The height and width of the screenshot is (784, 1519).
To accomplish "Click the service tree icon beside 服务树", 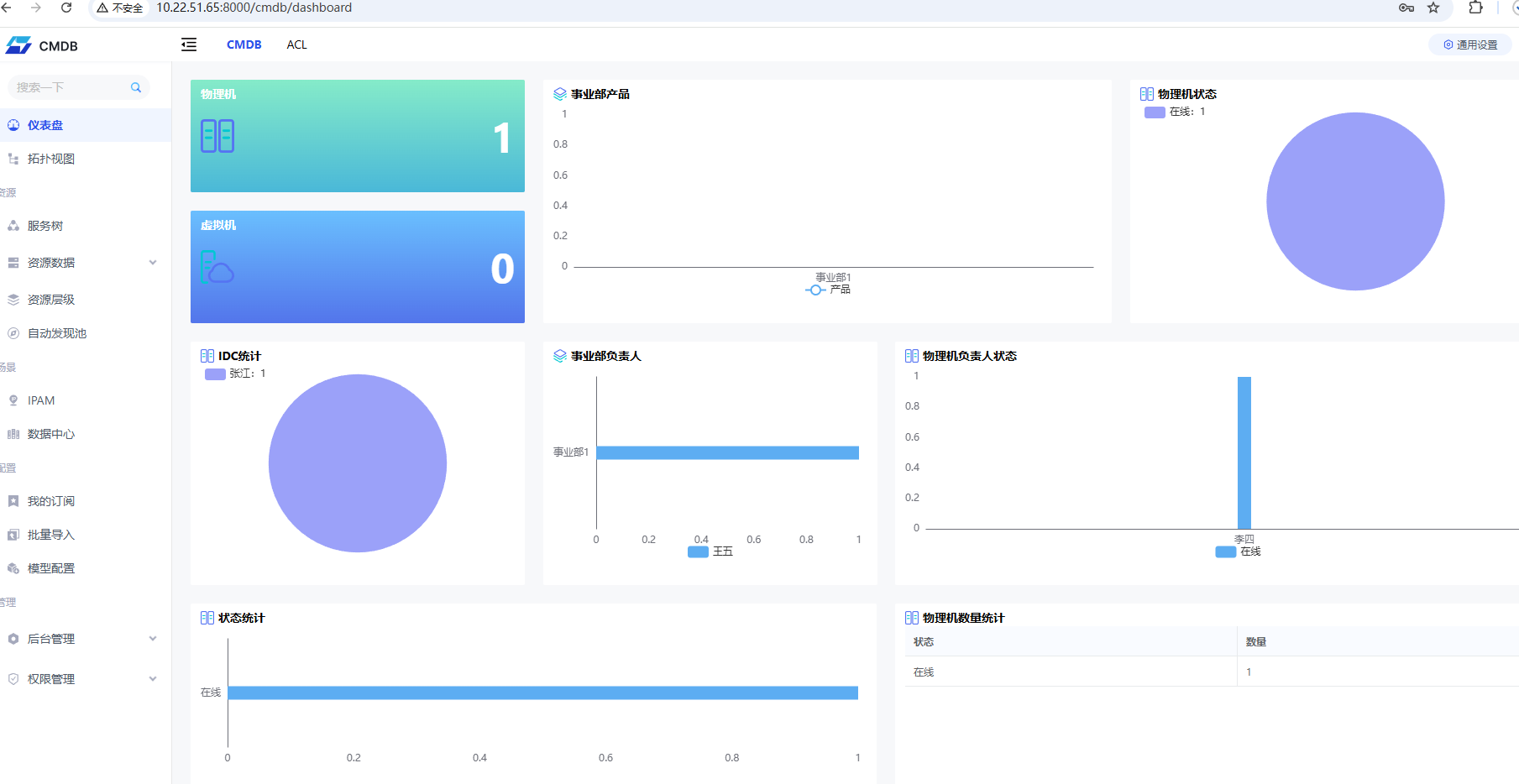I will click(13, 226).
